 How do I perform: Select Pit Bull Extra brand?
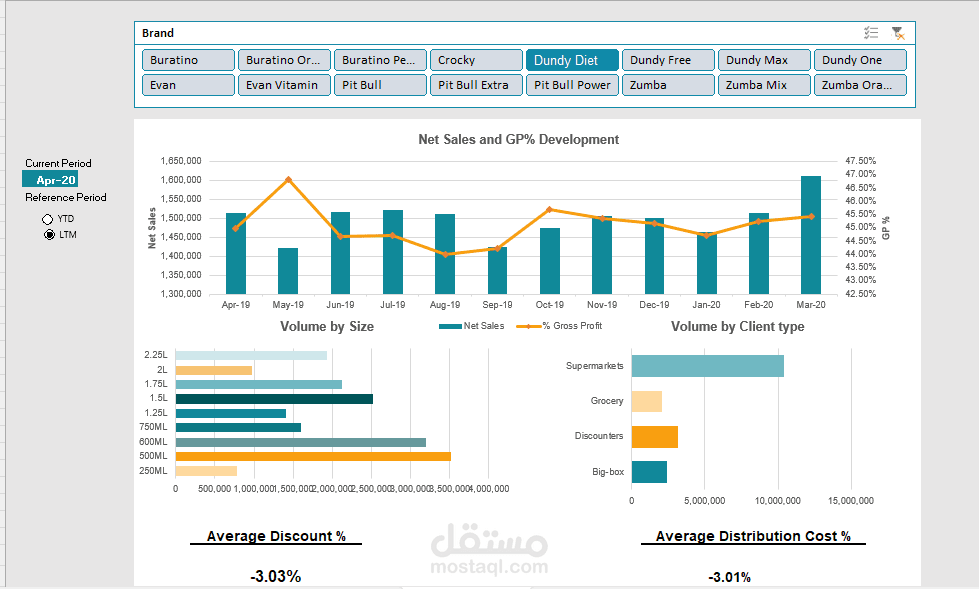pyautogui.click(x=476, y=85)
